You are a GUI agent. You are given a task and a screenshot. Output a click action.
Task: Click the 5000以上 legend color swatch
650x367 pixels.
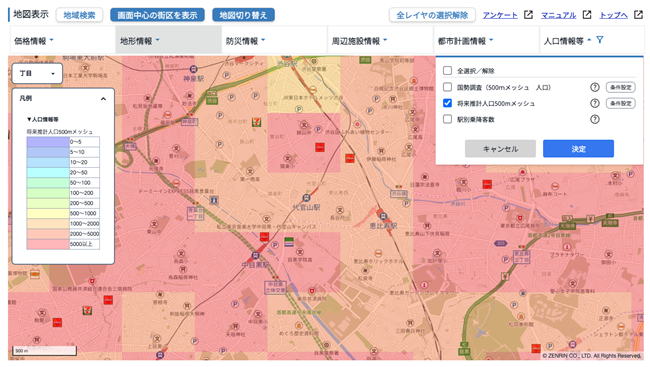(x=48, y=244)
